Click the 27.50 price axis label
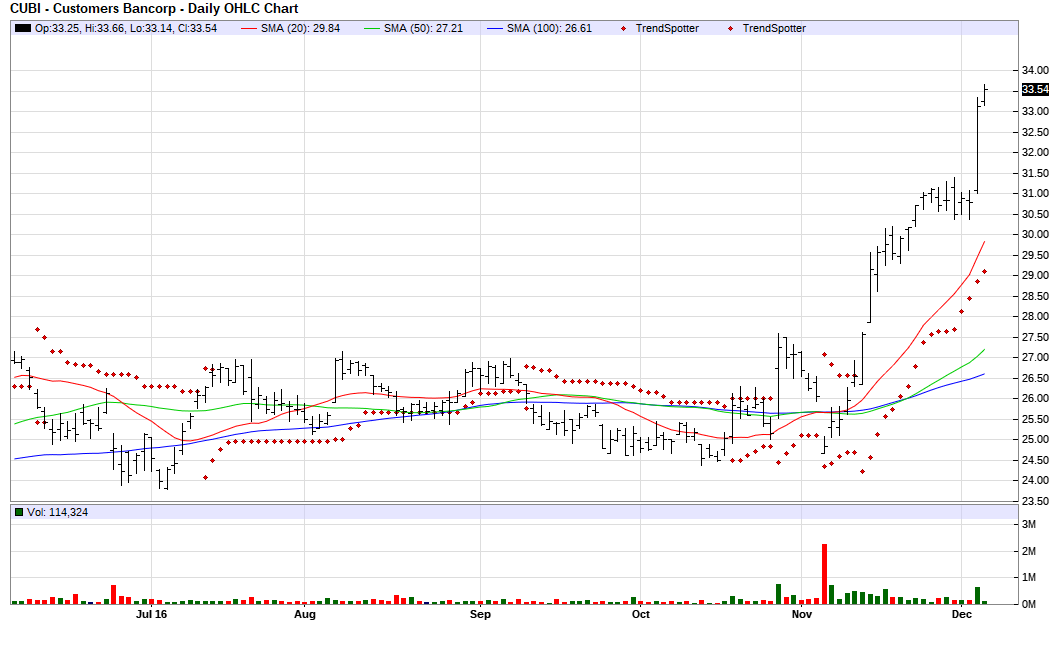Viewport: 1060px width, 645px height. pos(1035,337)
